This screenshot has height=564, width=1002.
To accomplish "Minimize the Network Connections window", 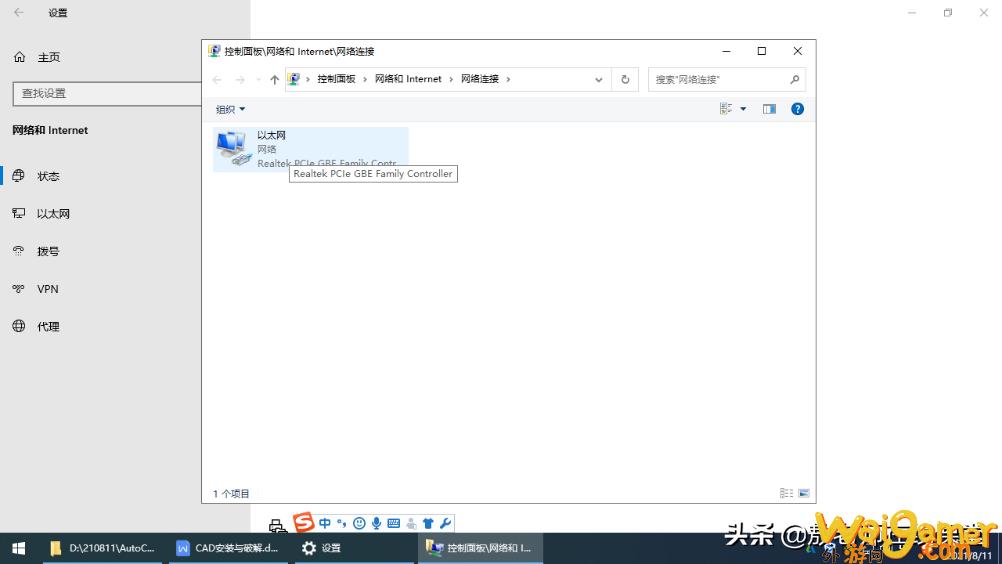I will click(x=726, y=51).
